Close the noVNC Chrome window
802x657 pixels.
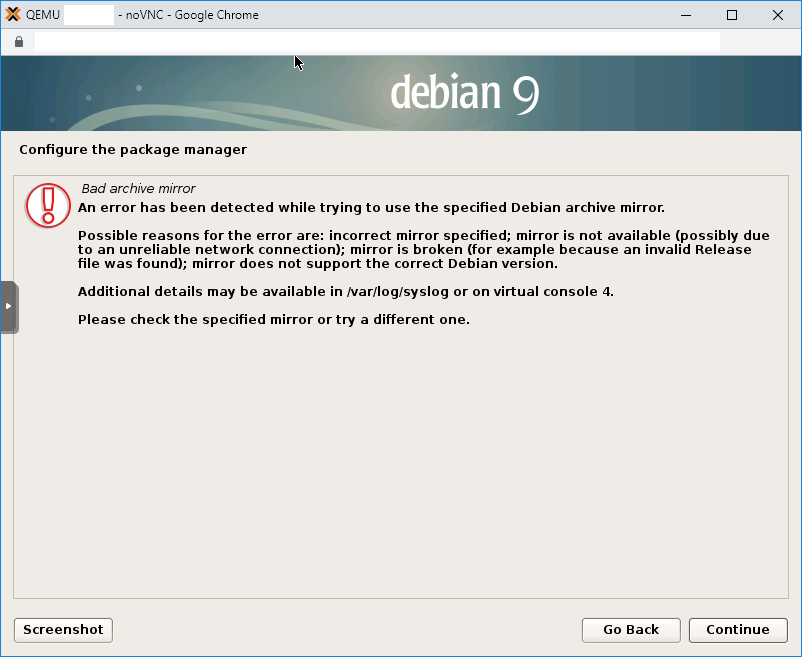coord(778,15)
